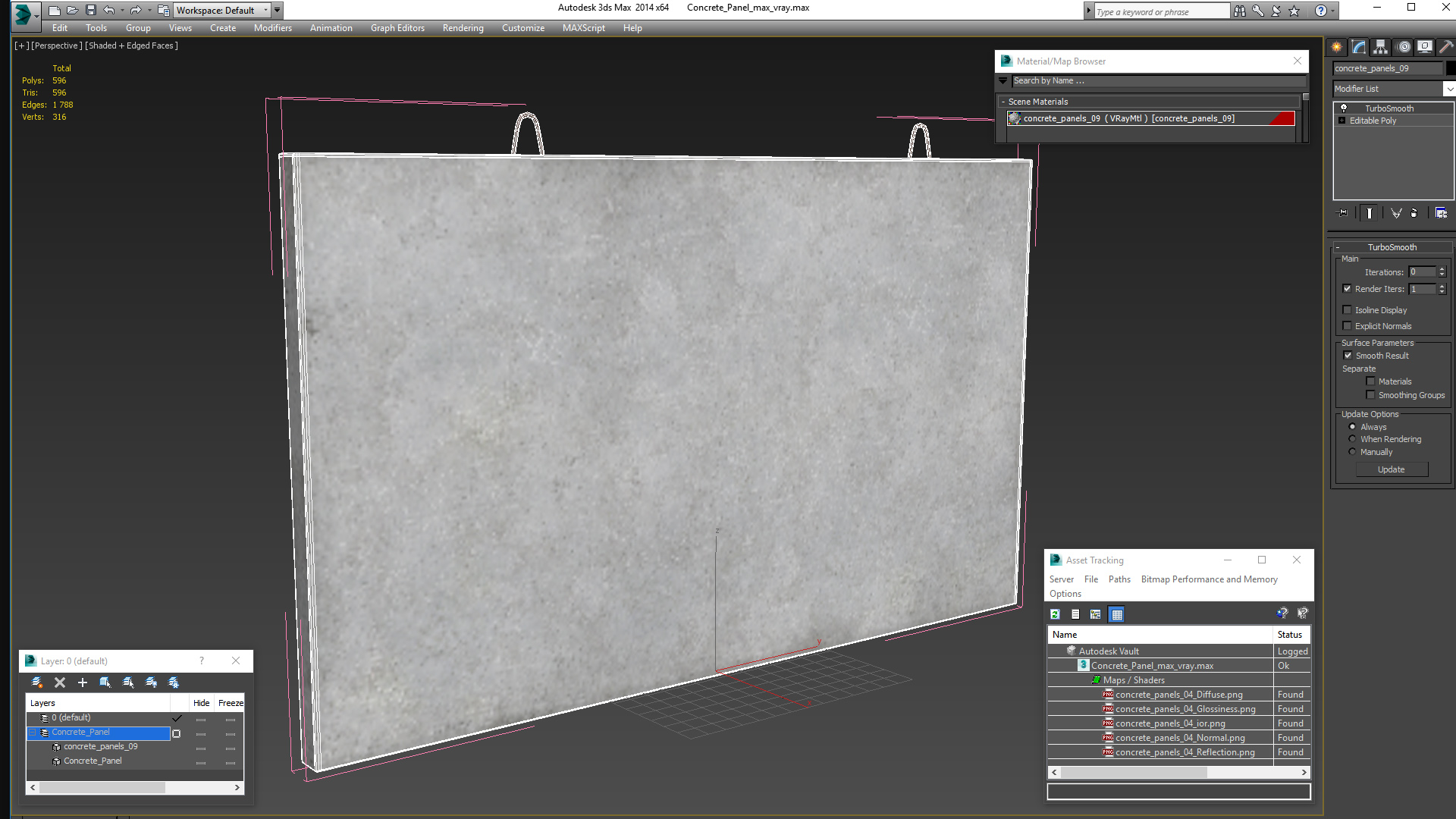Select concrete_panels_09 VRayMtl material entry
Image resolution: width=1456 pixels, height=819 pixels.
[1151, 118]
